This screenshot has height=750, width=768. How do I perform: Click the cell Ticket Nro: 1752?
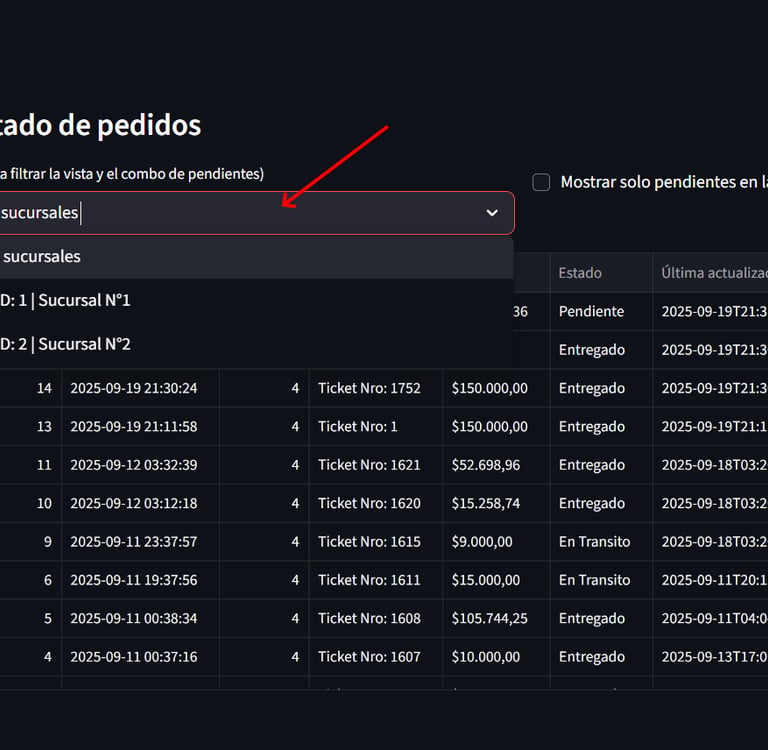coord(376,388)
